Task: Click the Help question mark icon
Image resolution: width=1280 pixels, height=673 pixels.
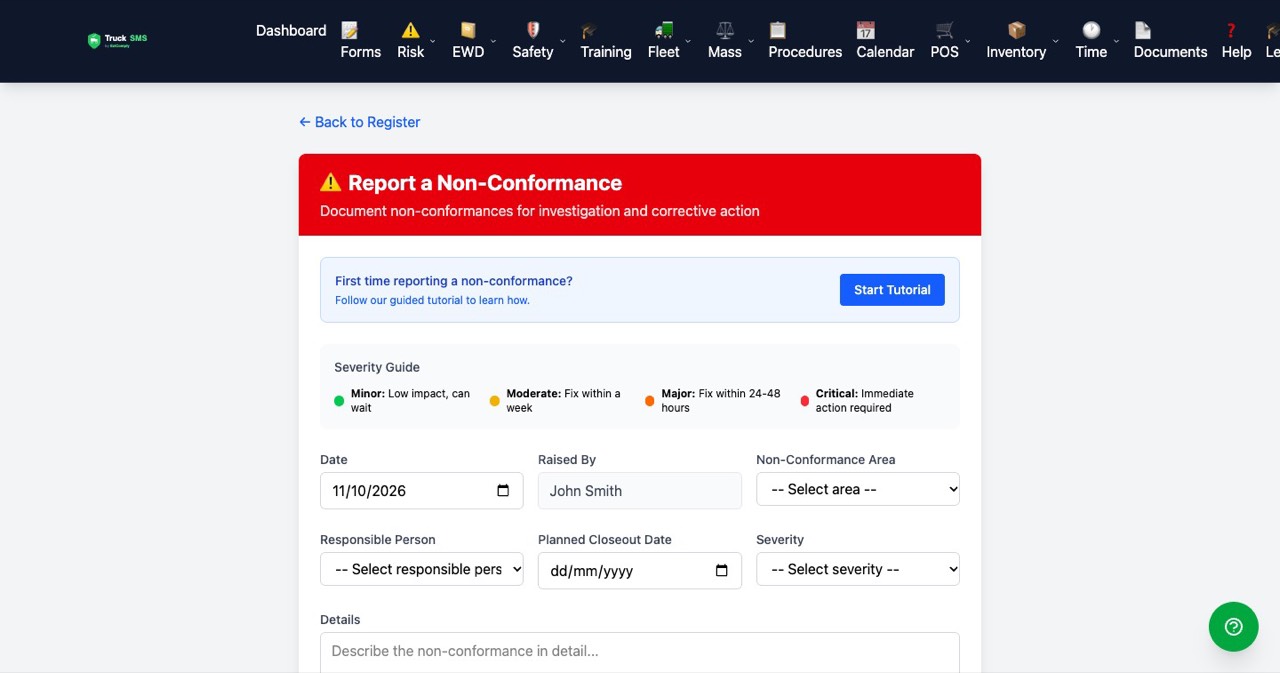Action: pos(1231,31)
